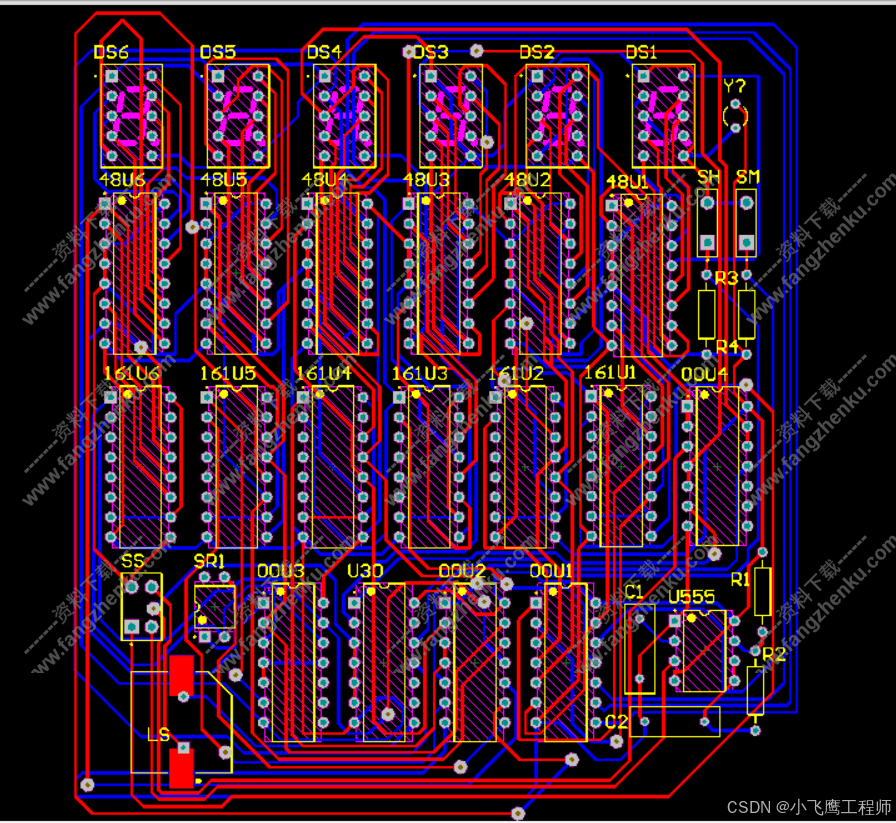This screenshot has width=896, height=823.
Task: Select the DS3 designator label
Action: [x=431, y=51]
